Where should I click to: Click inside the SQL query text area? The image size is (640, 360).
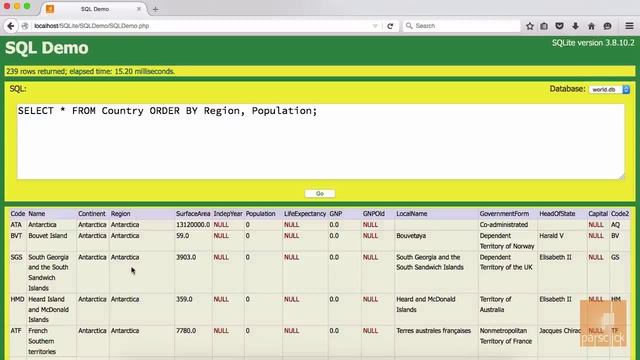click(x=320, y=141)
